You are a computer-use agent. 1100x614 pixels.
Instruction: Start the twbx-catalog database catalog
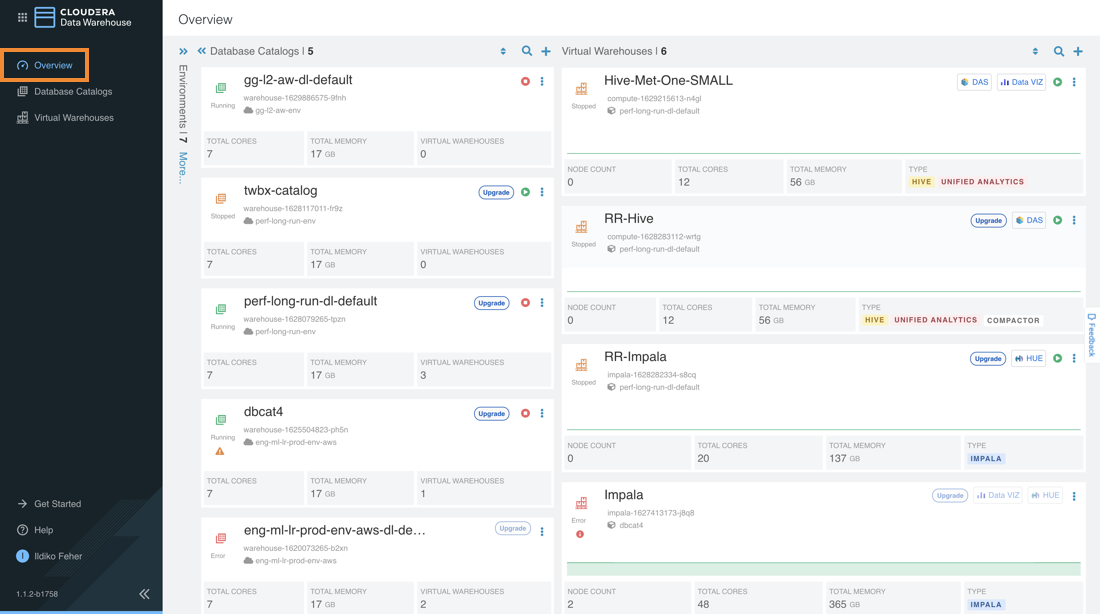click(x=525, y=192)
